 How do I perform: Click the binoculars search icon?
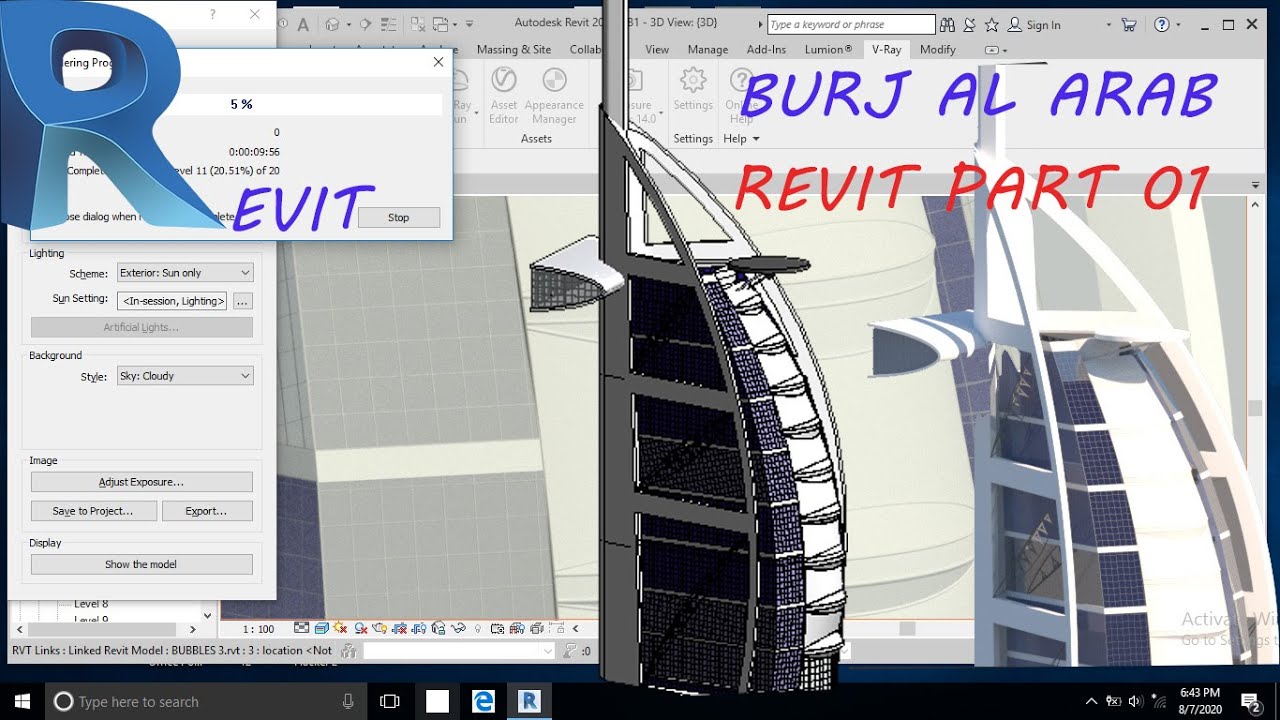coord(948,24)
